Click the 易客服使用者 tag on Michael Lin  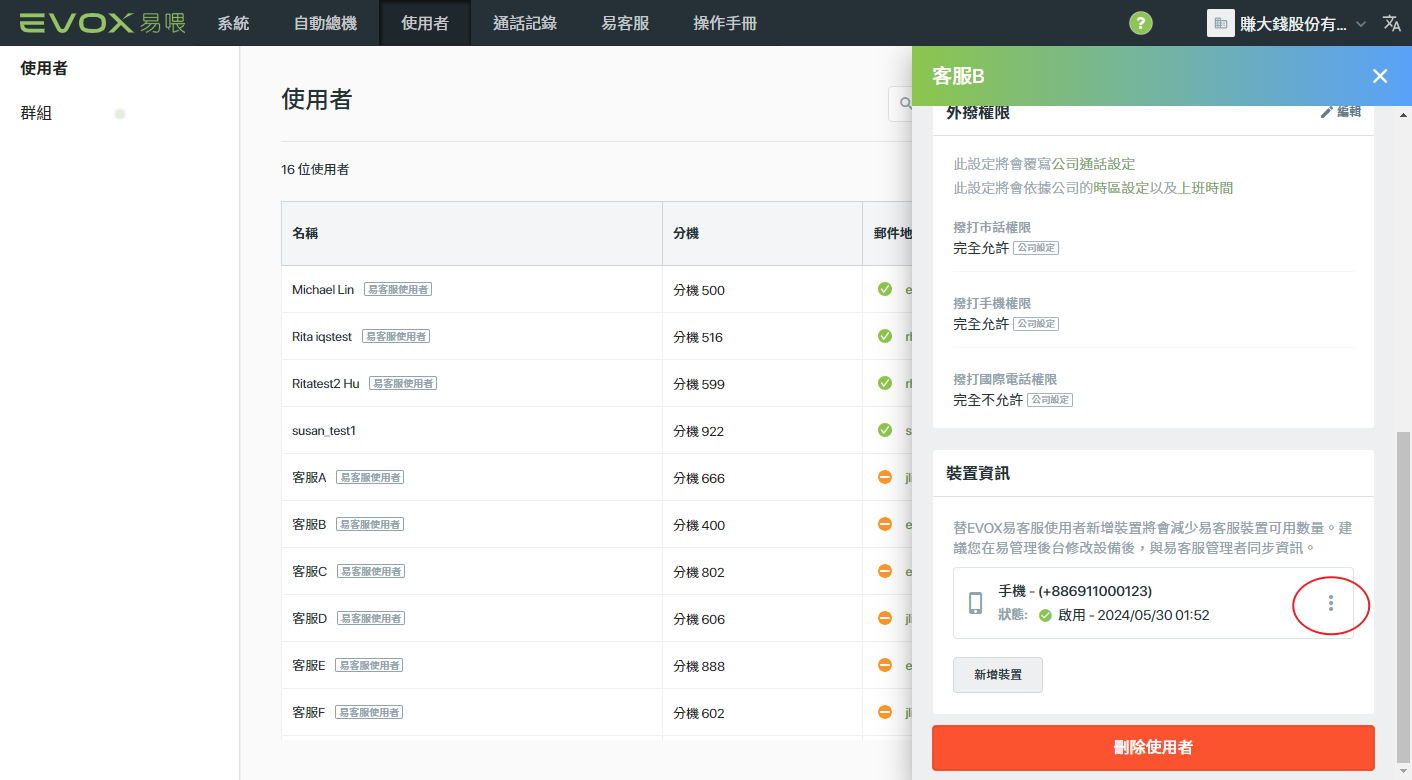(398, 289)
